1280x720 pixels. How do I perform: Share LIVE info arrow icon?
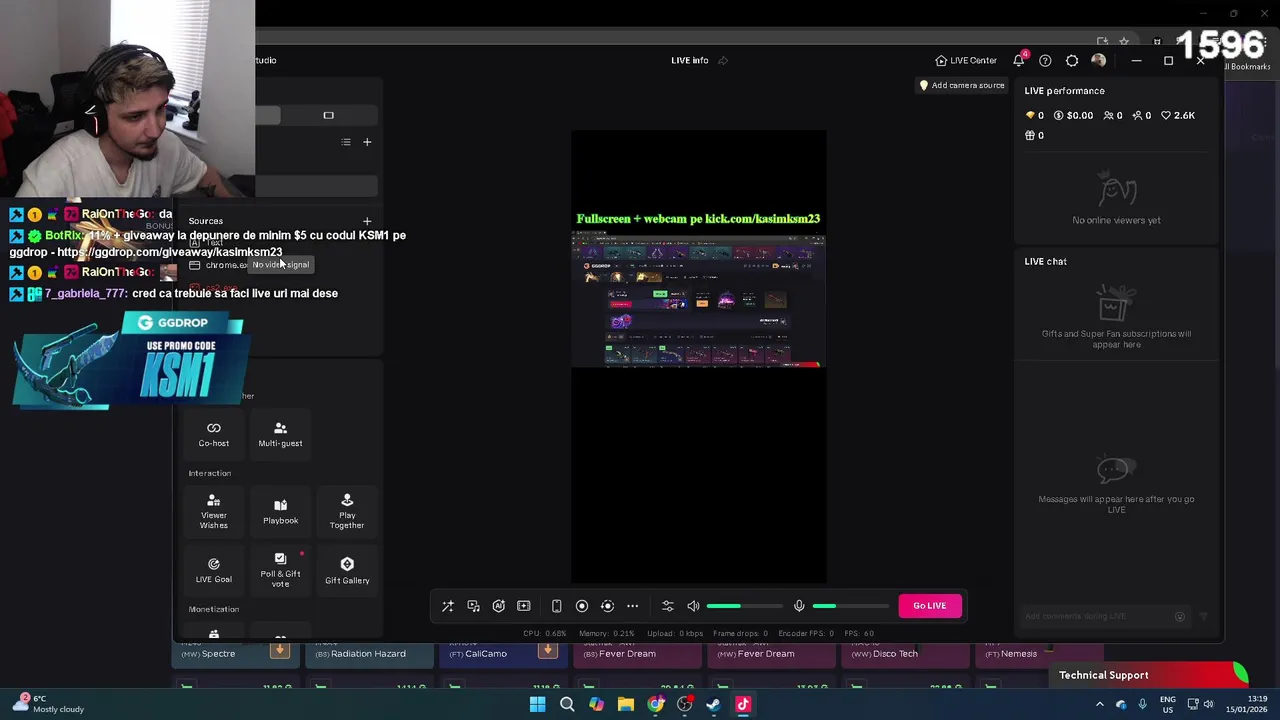tap(723, 60)
